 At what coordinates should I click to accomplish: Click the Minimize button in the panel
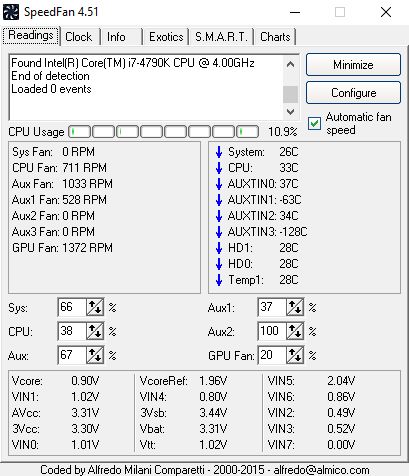[x=353, y=64]
